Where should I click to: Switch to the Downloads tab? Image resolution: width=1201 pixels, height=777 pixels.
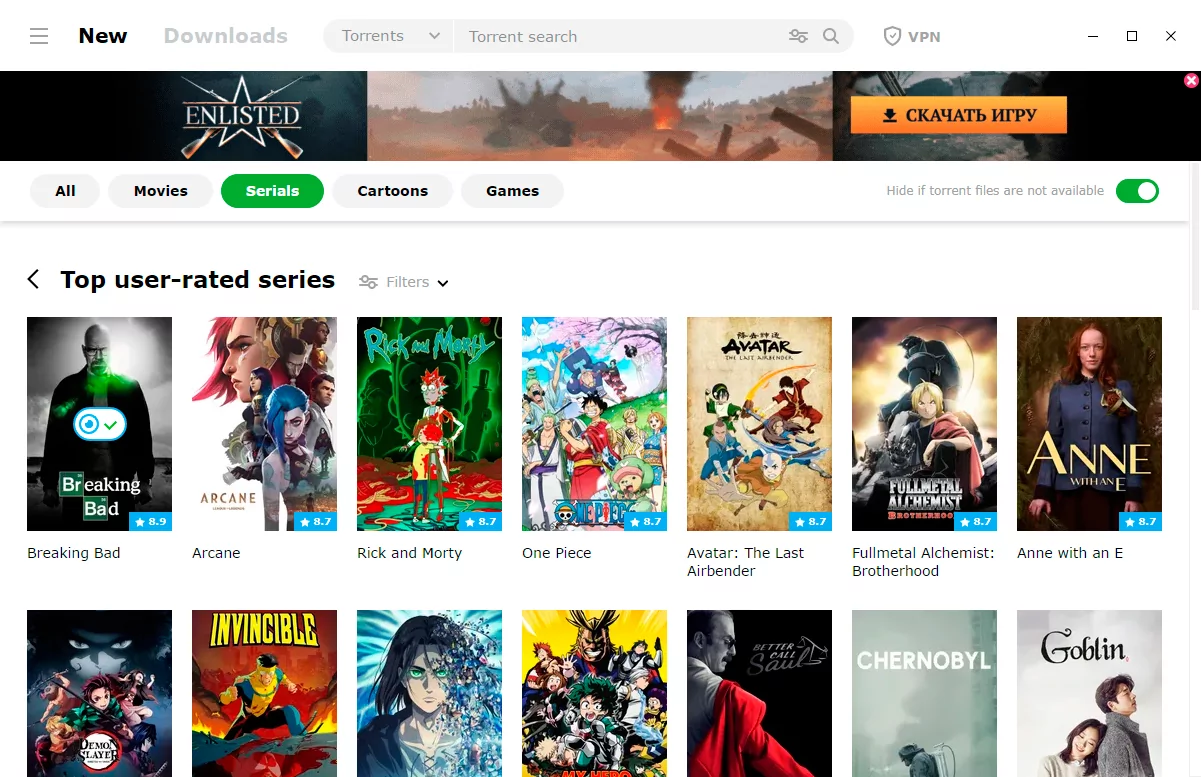226,36
